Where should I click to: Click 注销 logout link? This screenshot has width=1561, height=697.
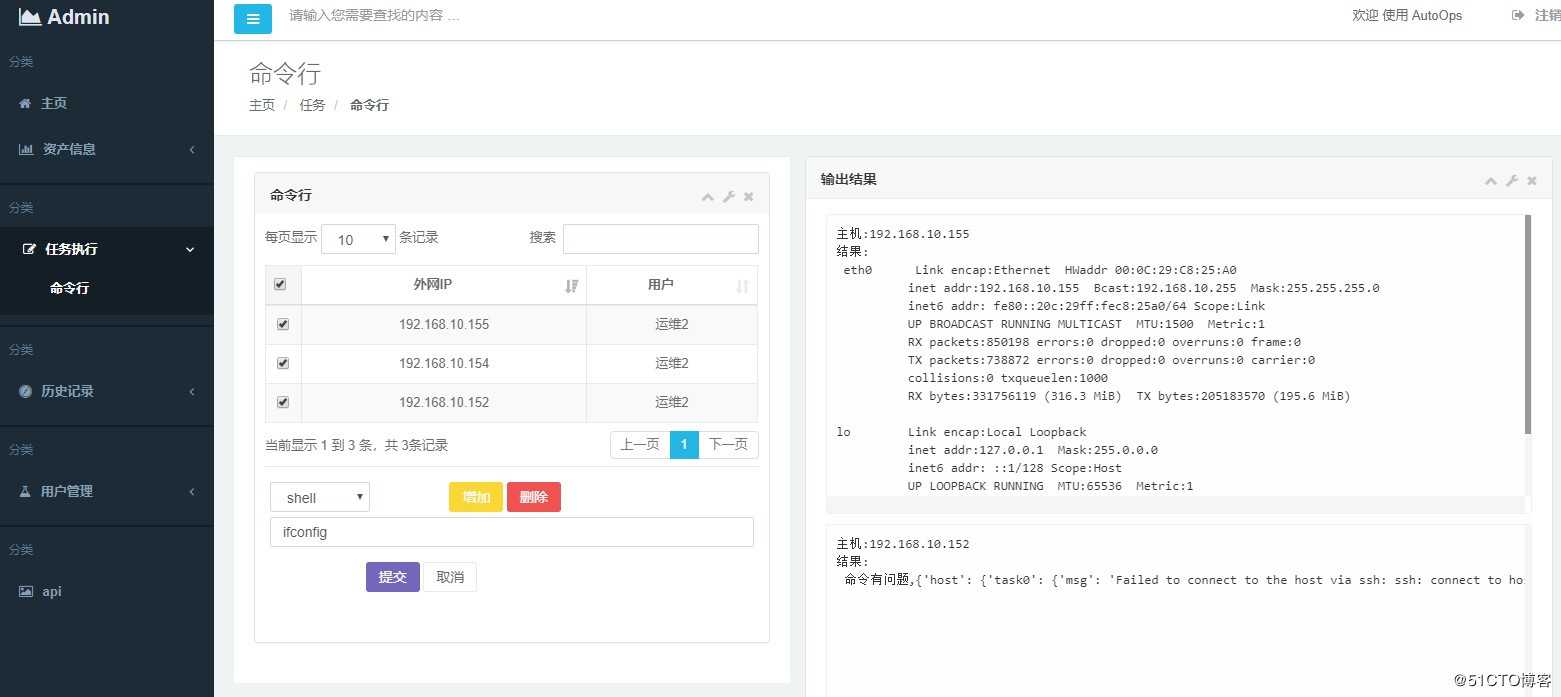1547,15
